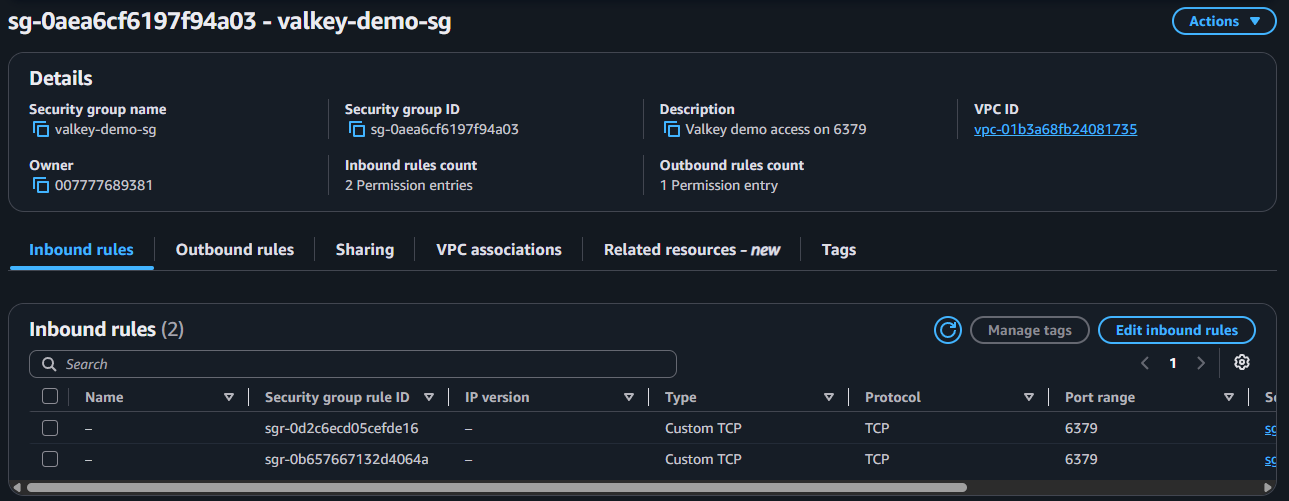Click Custom TCP in the second rule row
Image resolution: width=1289 pixels, height=501 pixels.
pyautogui.click(x=703, y=459)
